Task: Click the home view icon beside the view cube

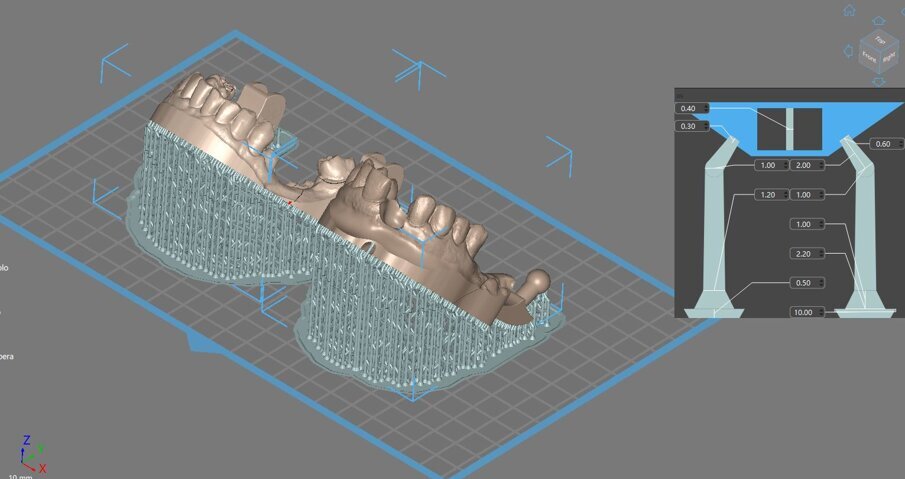Action: [849, 11]
